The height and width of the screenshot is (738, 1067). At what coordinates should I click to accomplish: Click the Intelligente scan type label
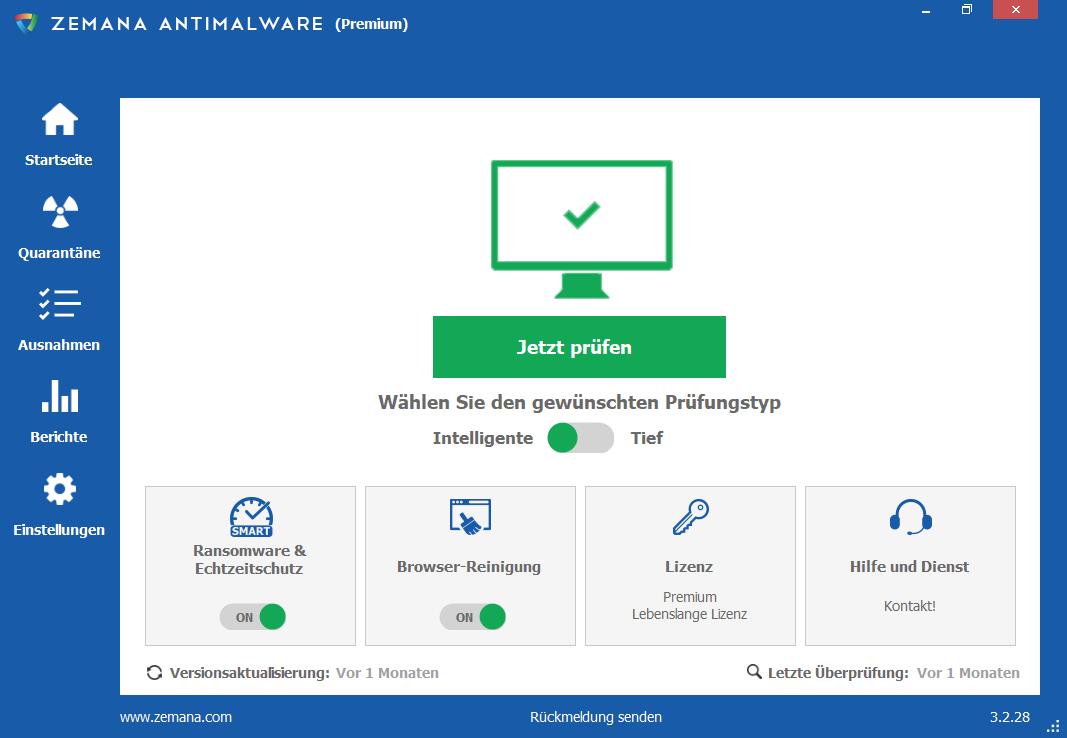483,438
